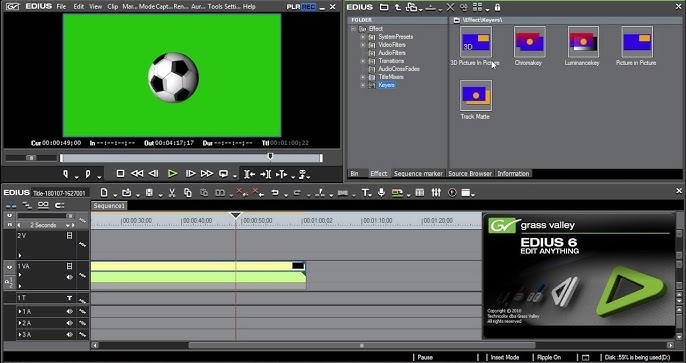The image size is (686, 363).
Task: Click the Set Out point icon
Action: tap(88, 174)
